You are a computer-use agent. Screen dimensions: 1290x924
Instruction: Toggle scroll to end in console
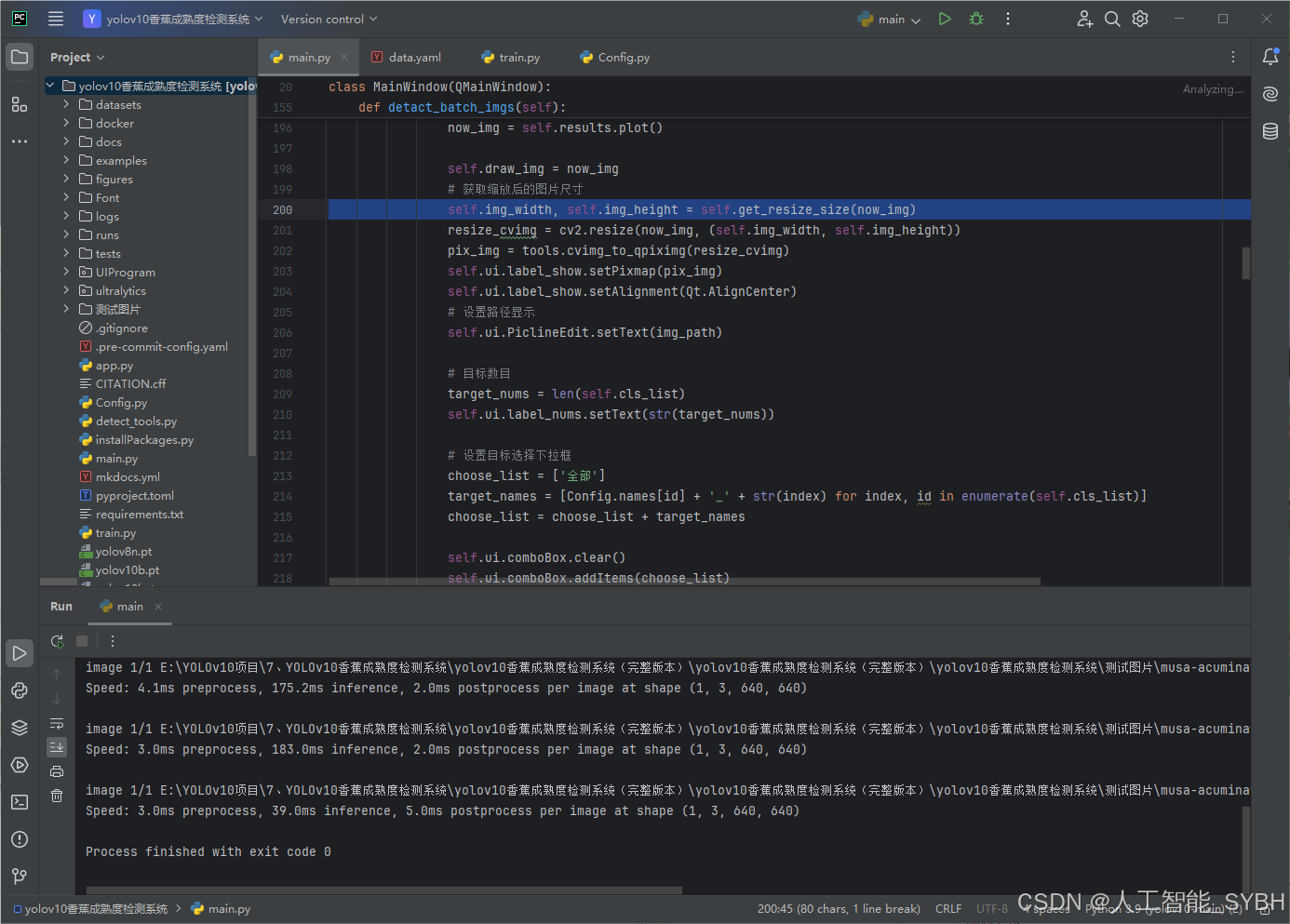(57, 747)
